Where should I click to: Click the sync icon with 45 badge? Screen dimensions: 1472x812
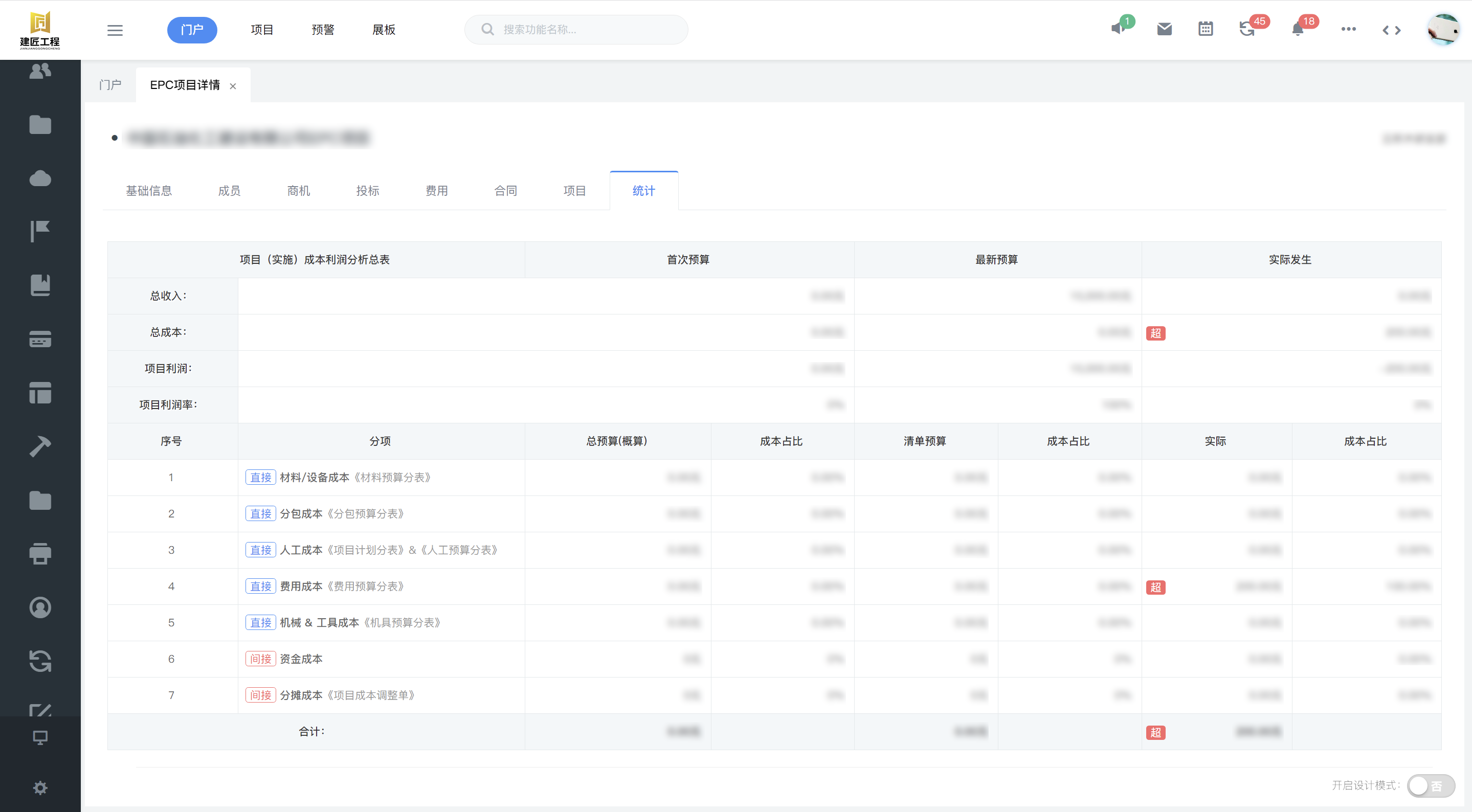(1247, 29)
